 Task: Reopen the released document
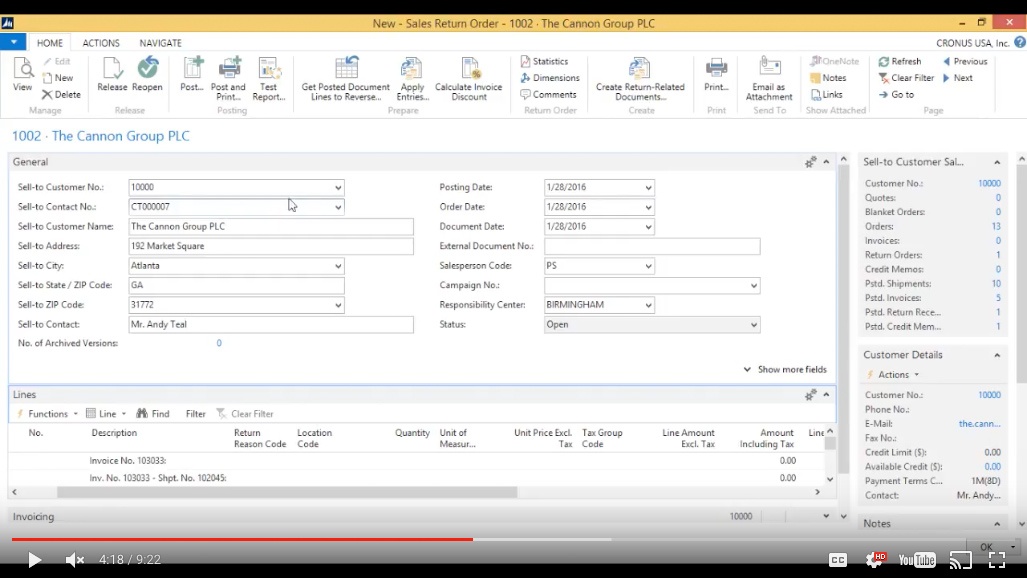point(147,75)
